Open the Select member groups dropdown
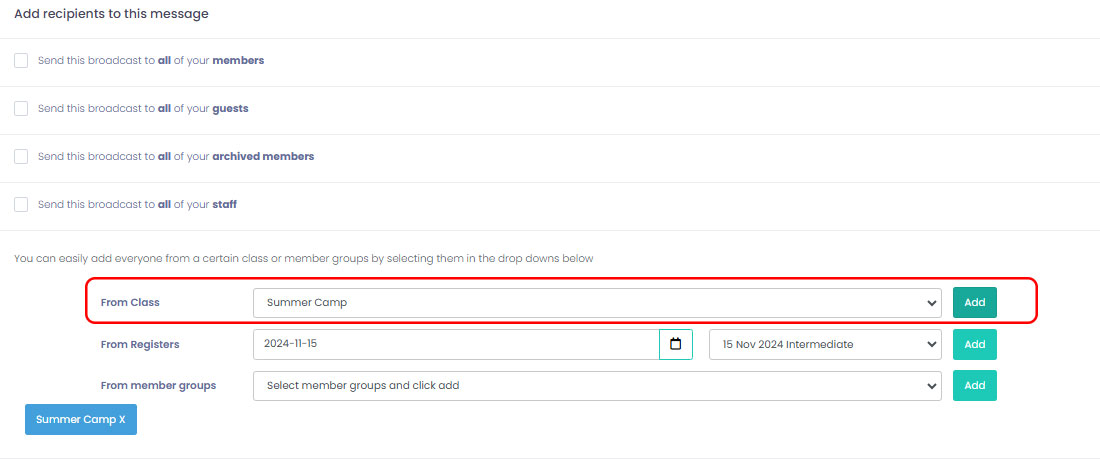Viewport: 1100px width, 459px height. point(597,385)
